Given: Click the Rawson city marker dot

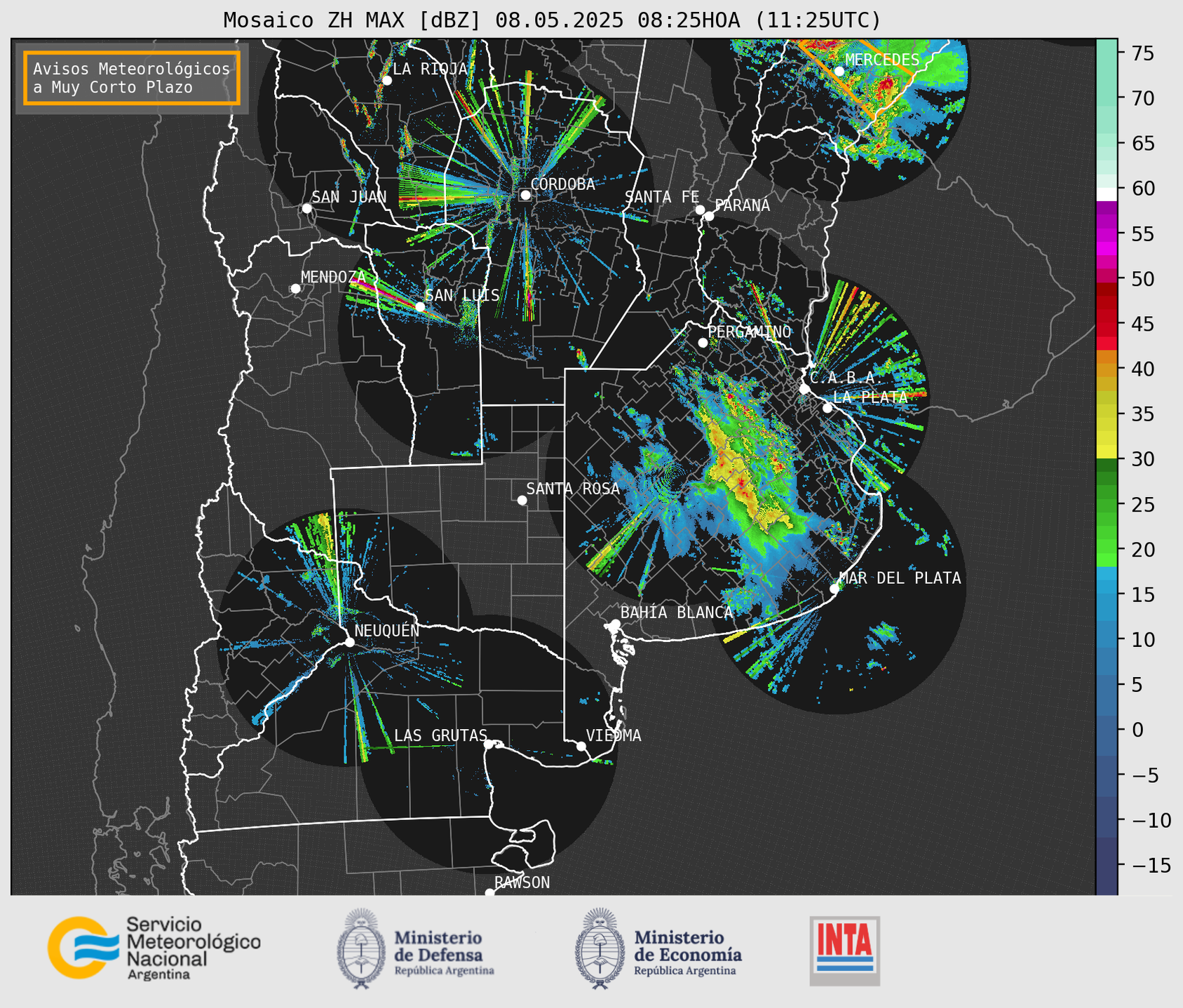Looking at the screenshot, I should point(489,893).
